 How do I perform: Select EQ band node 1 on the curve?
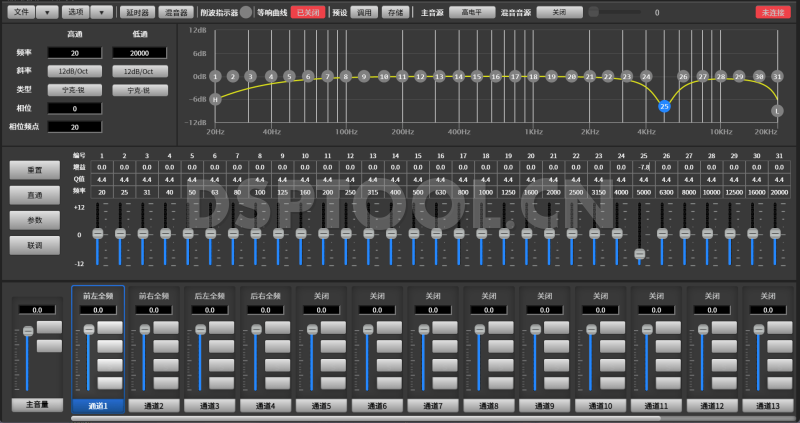coord(232,76)
